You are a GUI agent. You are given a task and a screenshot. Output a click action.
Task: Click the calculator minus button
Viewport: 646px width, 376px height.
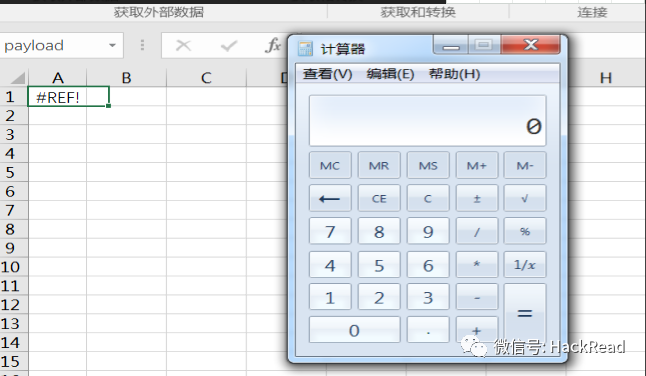coord(477,297)
